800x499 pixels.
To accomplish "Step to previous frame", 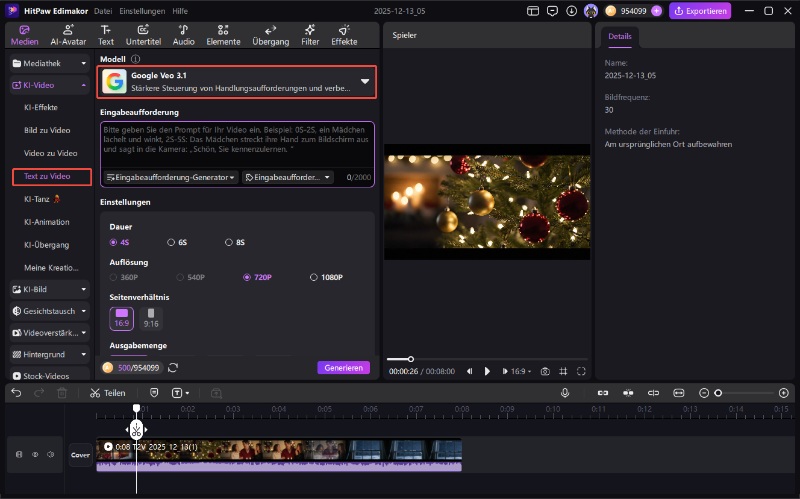I will coord(469,371).
